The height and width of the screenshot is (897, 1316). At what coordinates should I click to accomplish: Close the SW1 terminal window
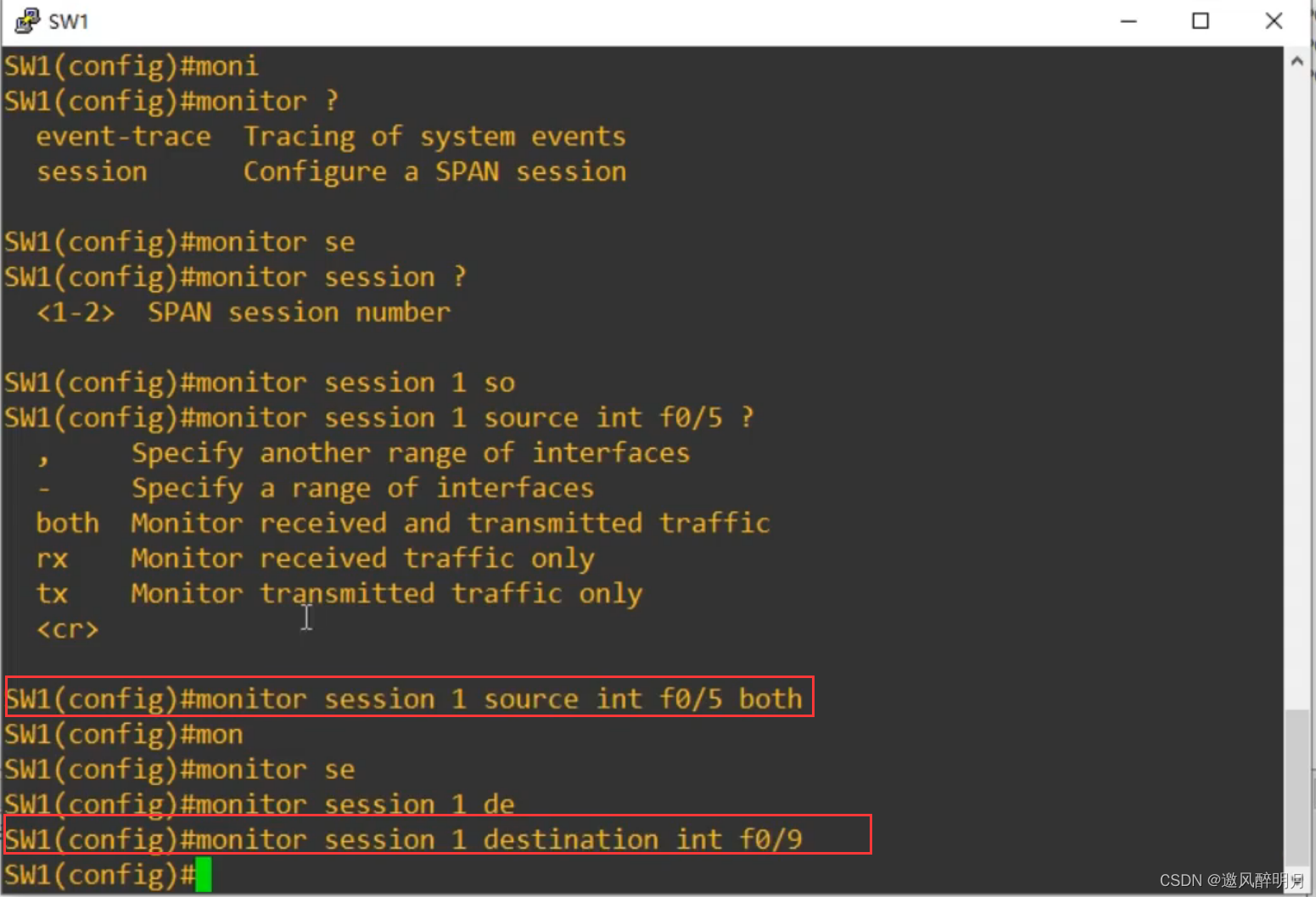[x=1273, y=21]
